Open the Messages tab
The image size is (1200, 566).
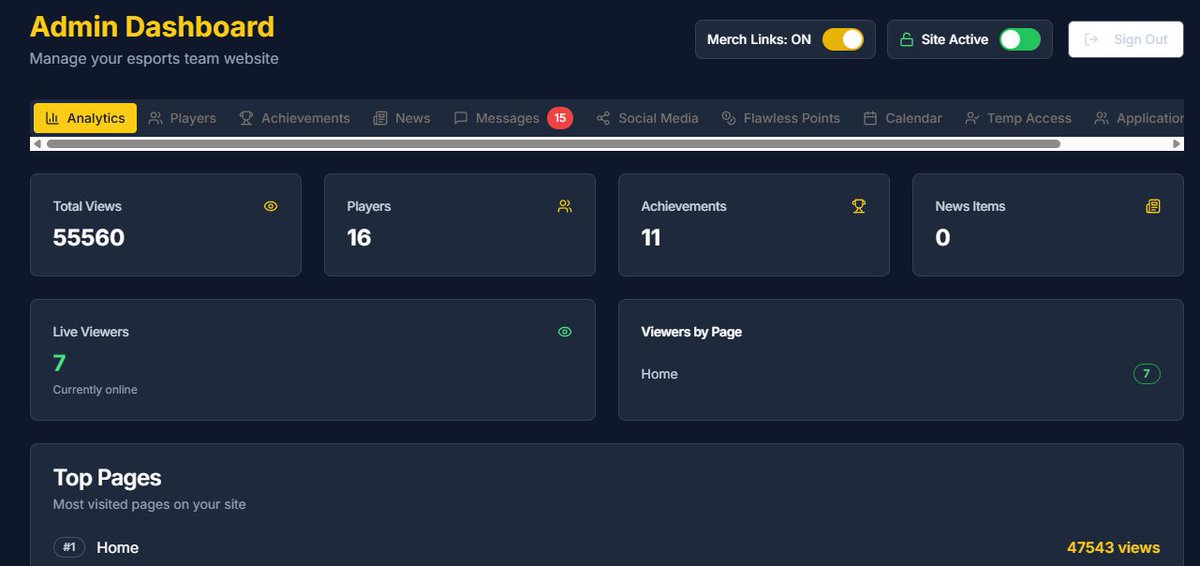point(512,118)
